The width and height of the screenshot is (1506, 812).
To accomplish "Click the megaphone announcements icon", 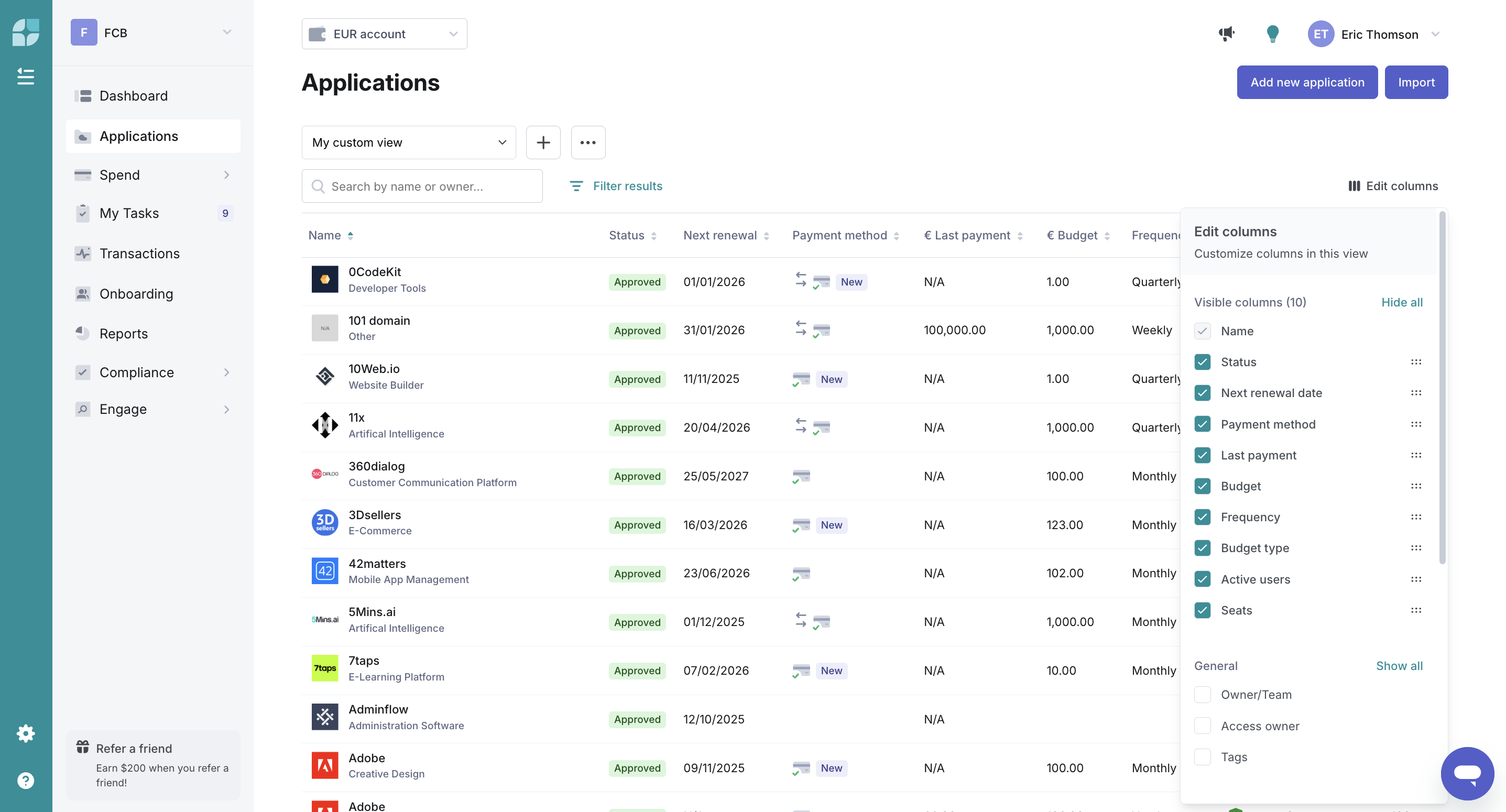I will [x=1226, y=34].
